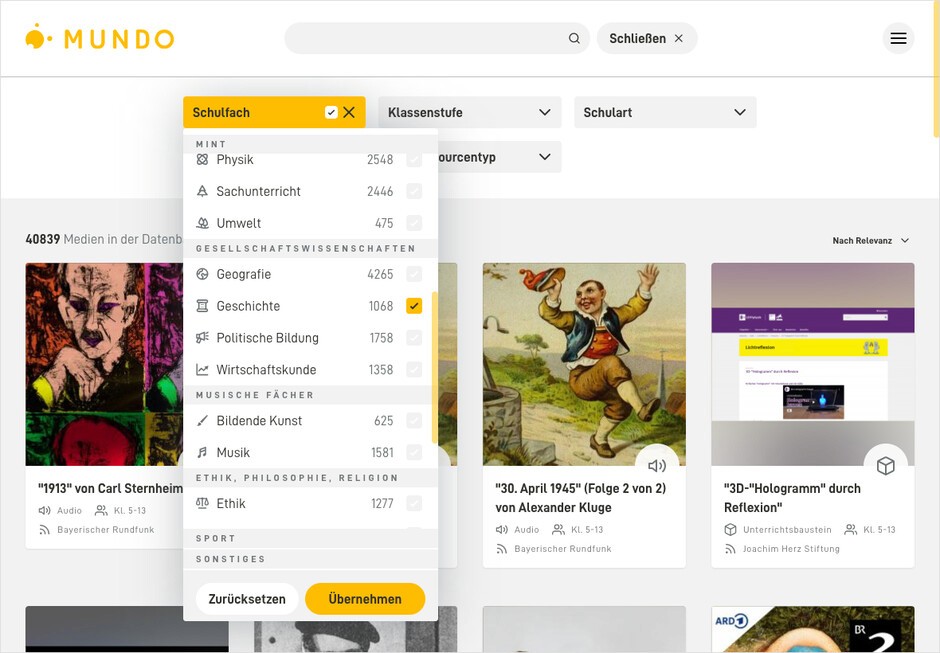Click the Politische Bildung megaphone icon
The height and width of the screenshot is (653, 940).
[203, 338]
